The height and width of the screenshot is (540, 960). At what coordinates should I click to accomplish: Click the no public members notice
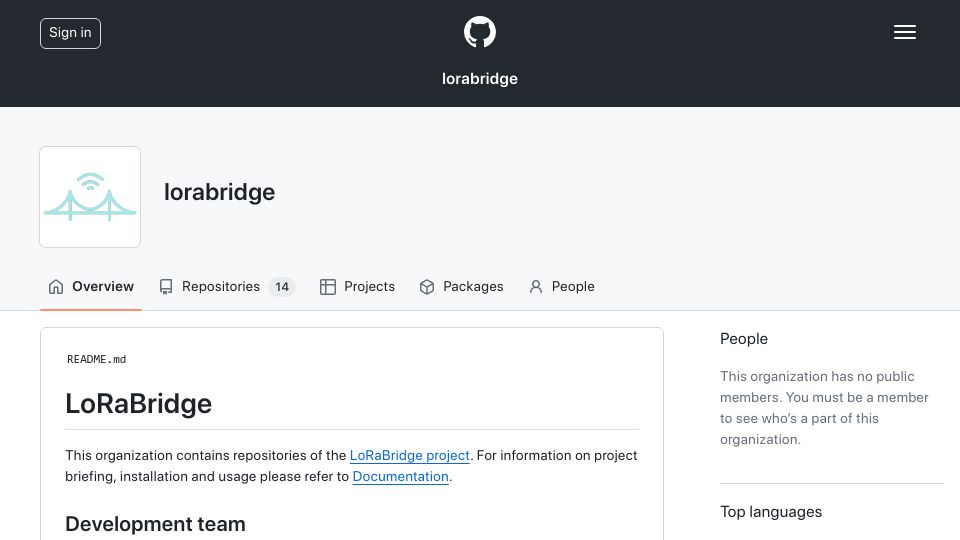(824, 408)
